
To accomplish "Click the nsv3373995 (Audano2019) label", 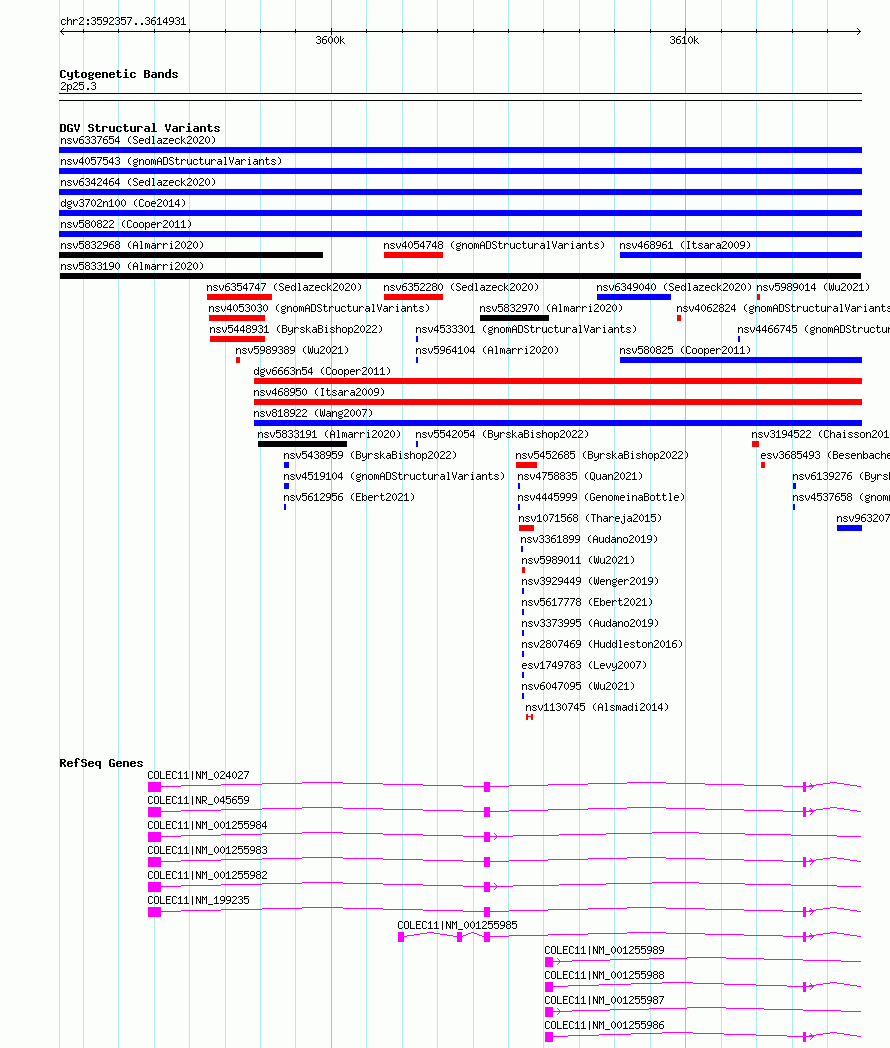I will click(590, 623).
